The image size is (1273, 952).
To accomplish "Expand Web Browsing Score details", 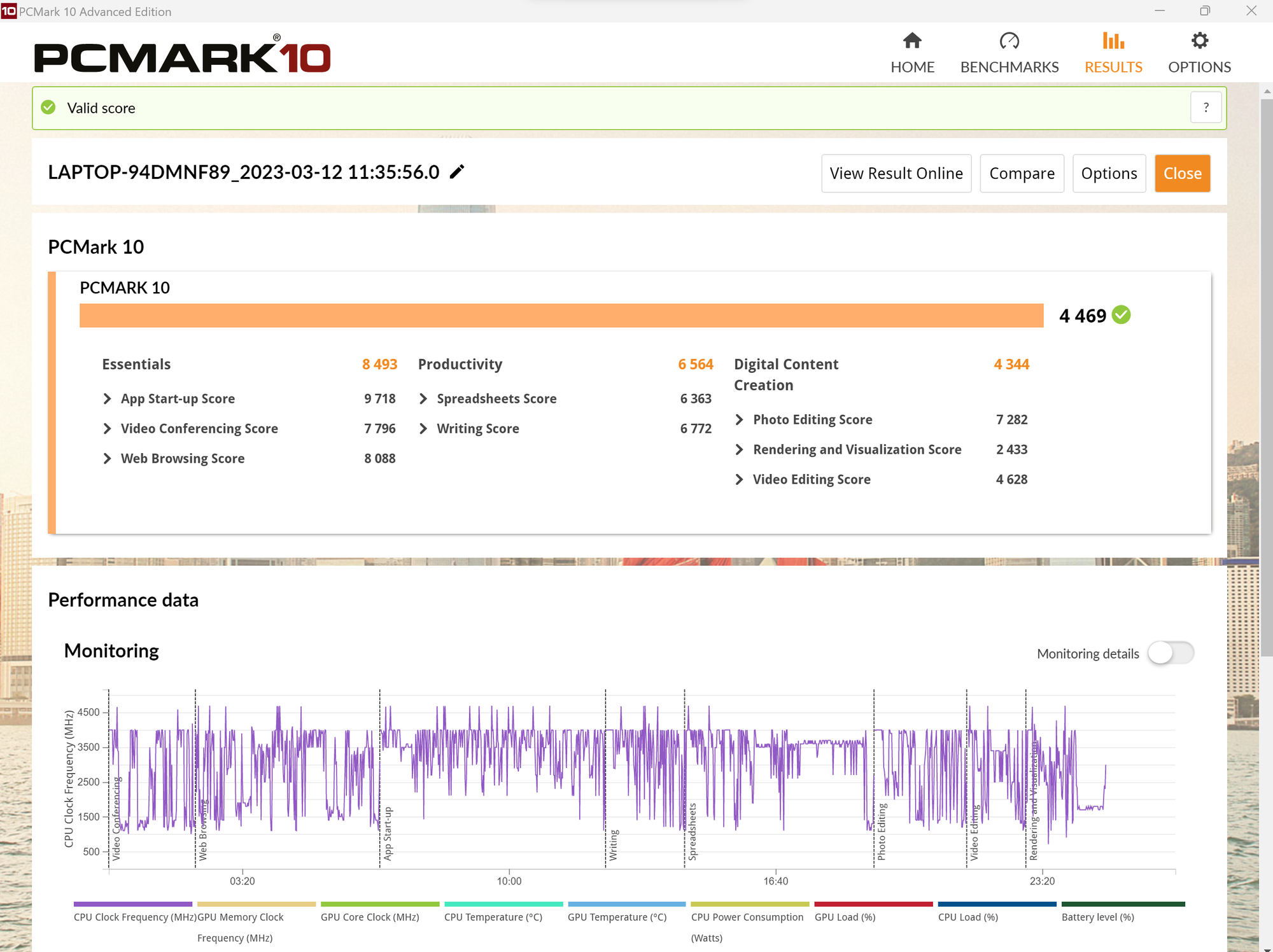I will pos(107,458).
